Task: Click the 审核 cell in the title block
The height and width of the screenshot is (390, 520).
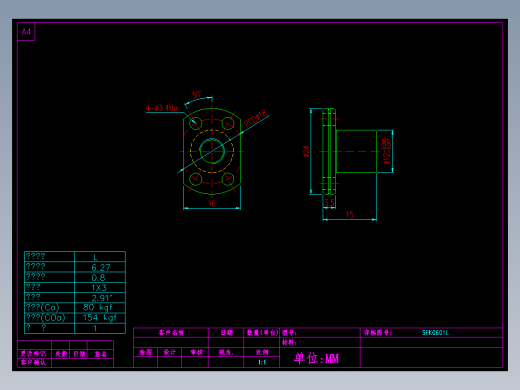Action: pos(196,352)
